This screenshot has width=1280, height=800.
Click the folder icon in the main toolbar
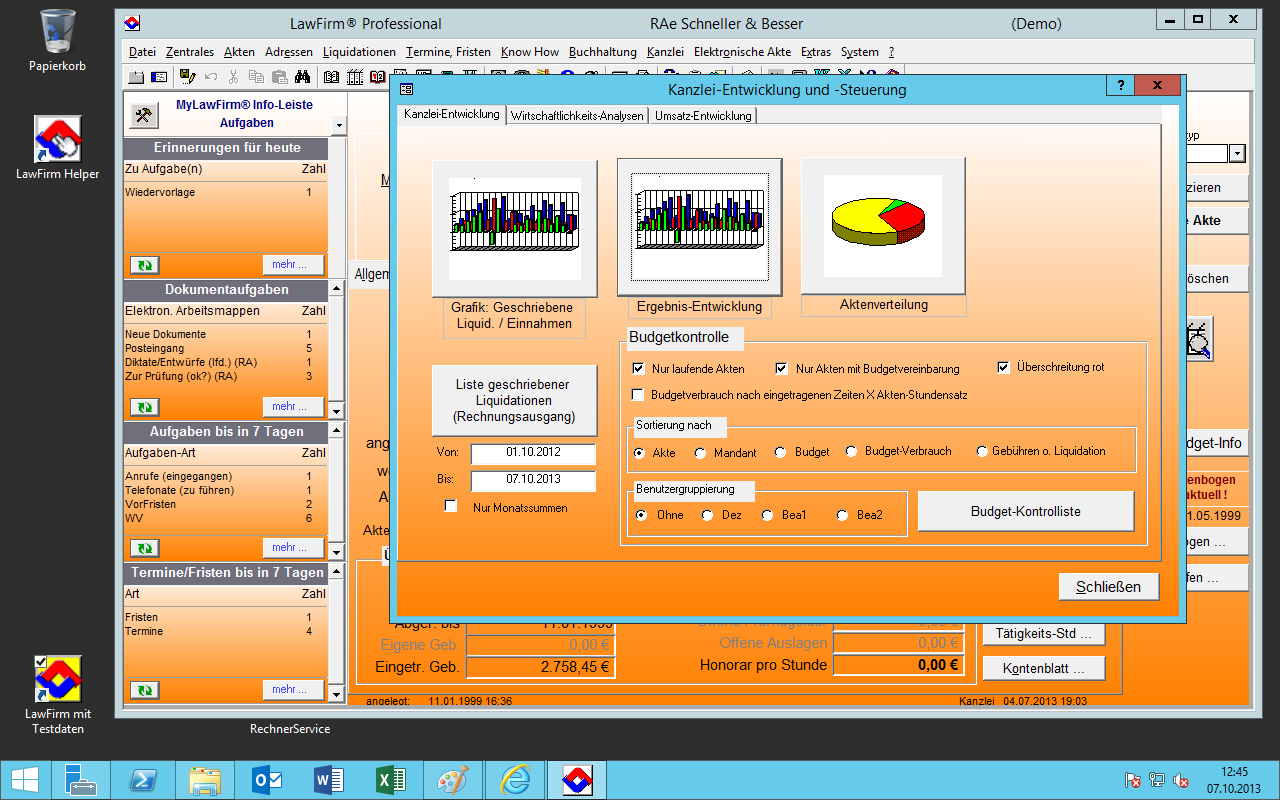[136, 77]
